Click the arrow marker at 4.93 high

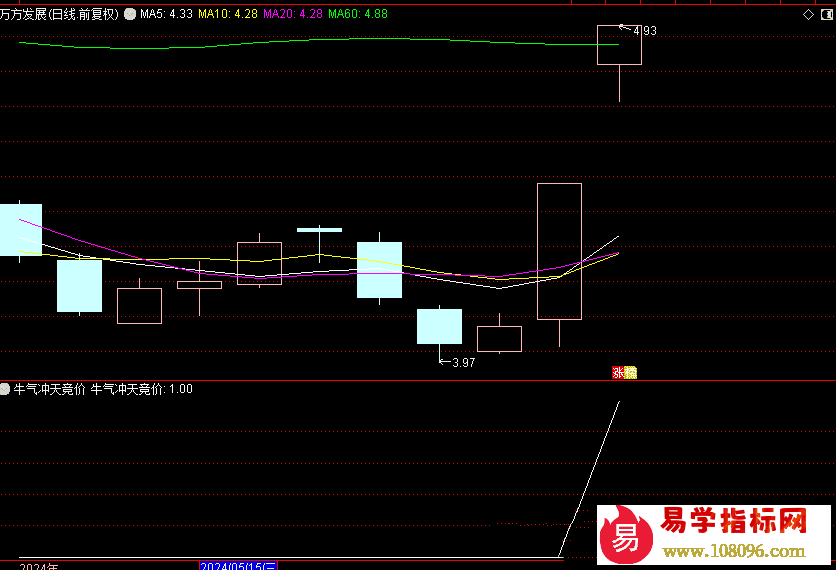pos(625,28)
